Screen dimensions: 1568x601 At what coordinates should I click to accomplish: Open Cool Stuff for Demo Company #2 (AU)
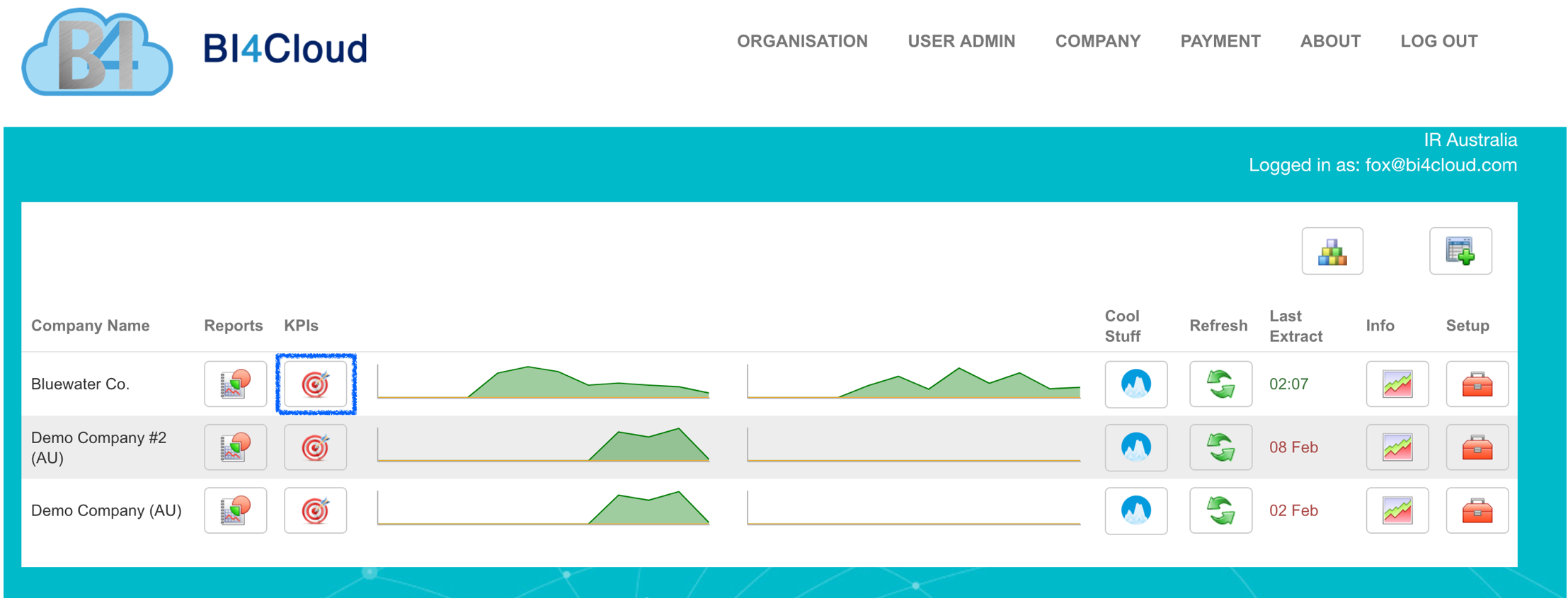[1135, 447]
